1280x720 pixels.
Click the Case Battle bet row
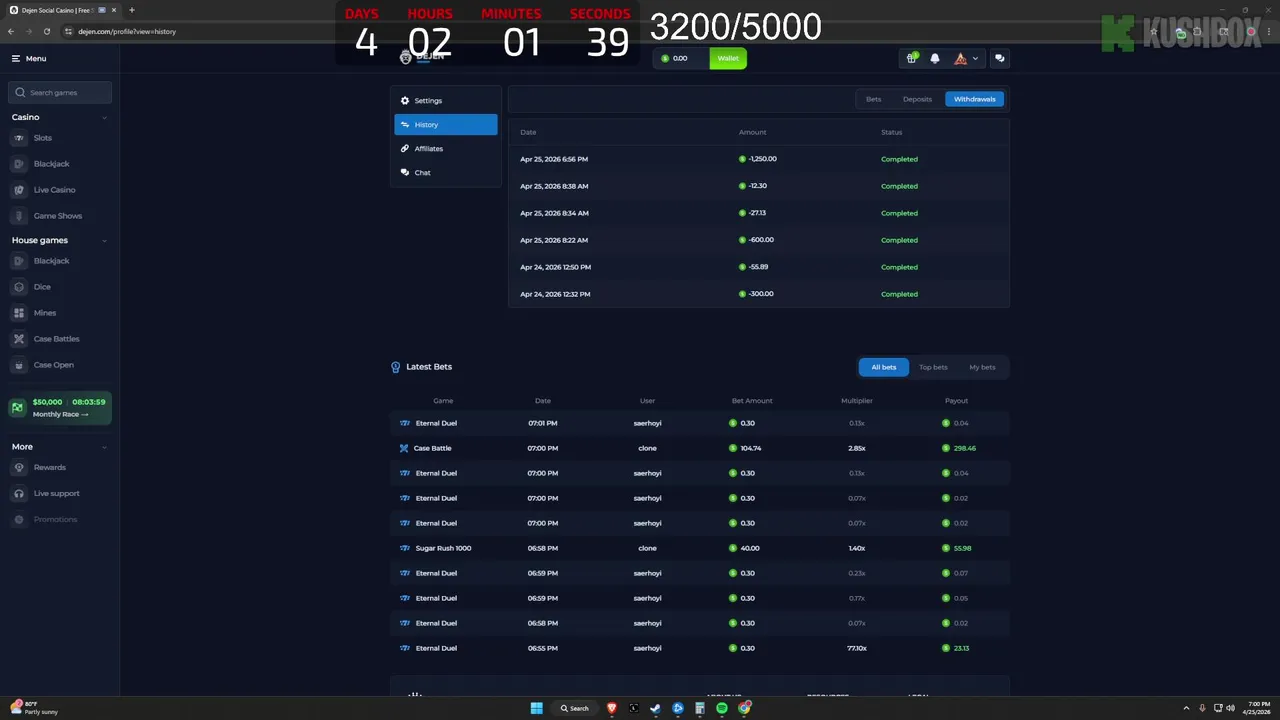699,448
